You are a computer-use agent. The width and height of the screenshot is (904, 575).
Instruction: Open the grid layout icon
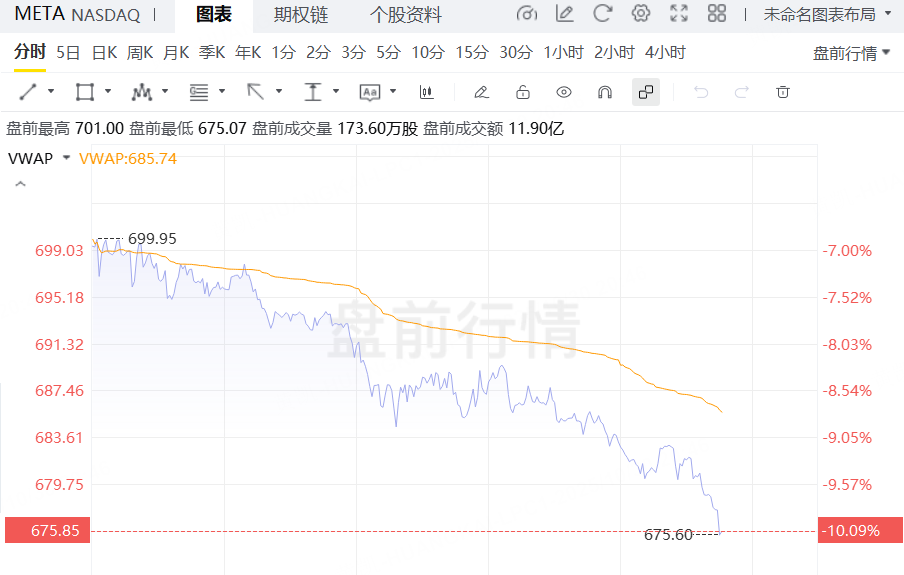[717, 14]
